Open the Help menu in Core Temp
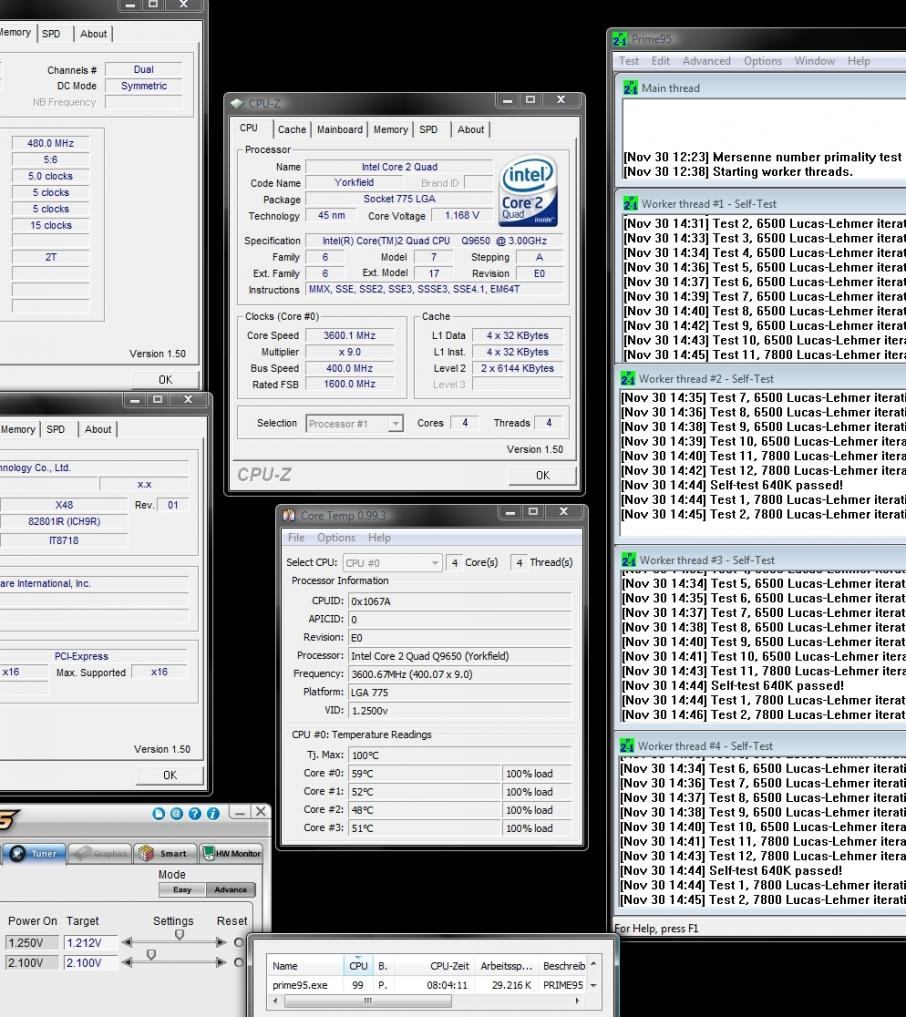 pos(379,538)
